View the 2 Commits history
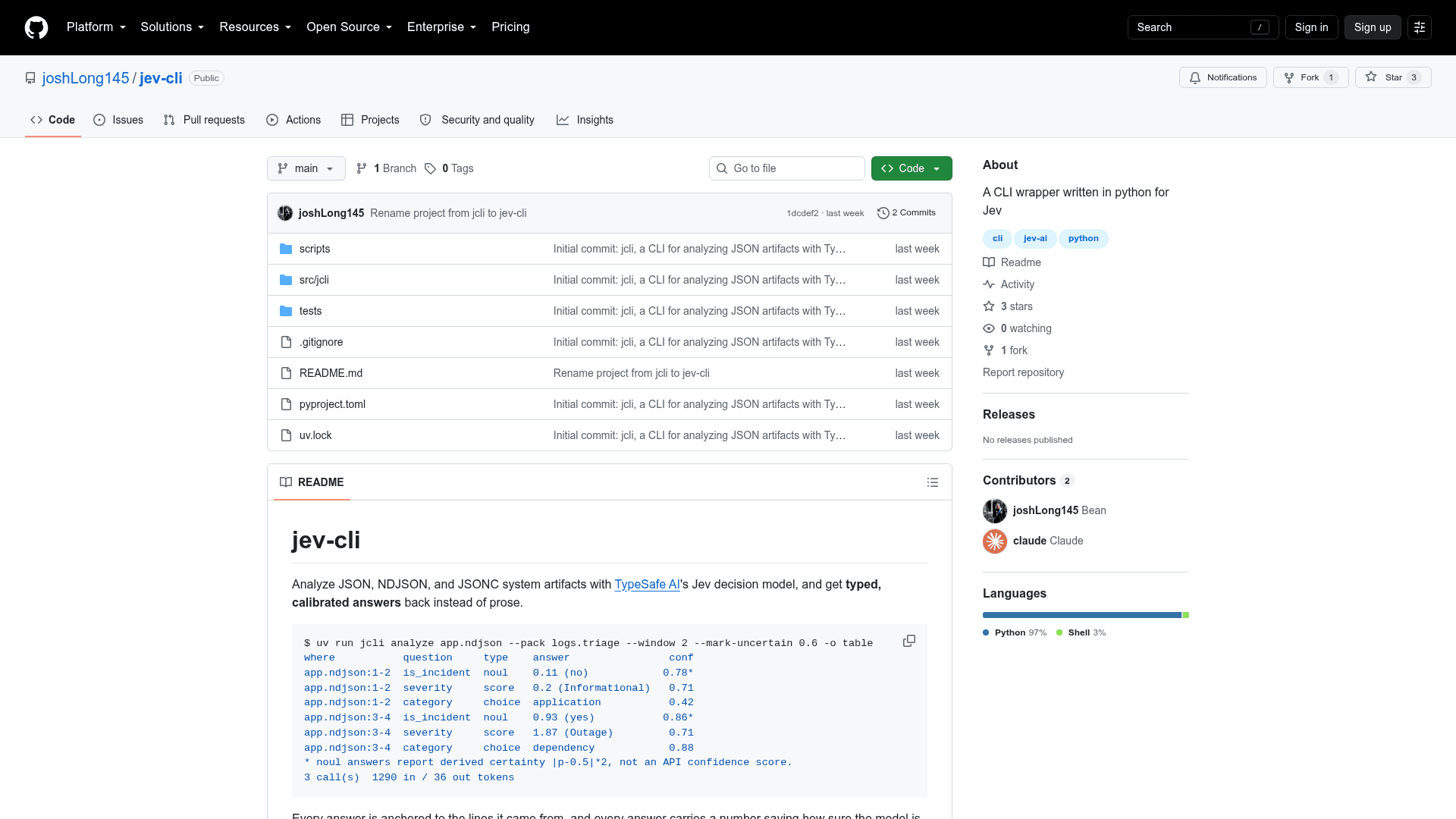This screenshot has width=1456, height=819. tap(906, 213)
